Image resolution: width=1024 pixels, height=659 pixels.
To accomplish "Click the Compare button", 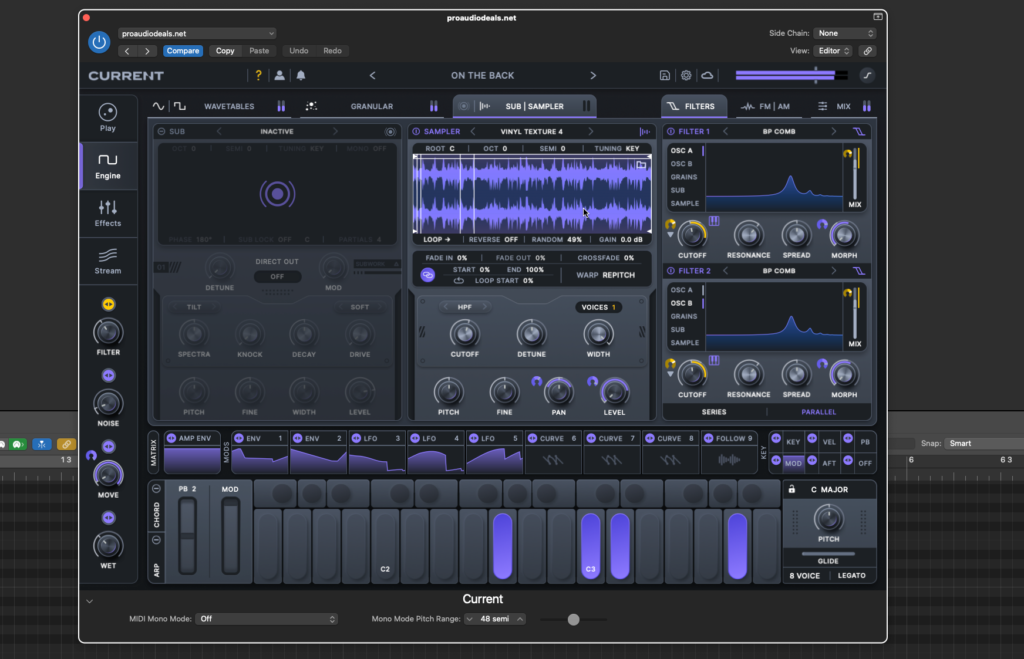I will 182,51.
